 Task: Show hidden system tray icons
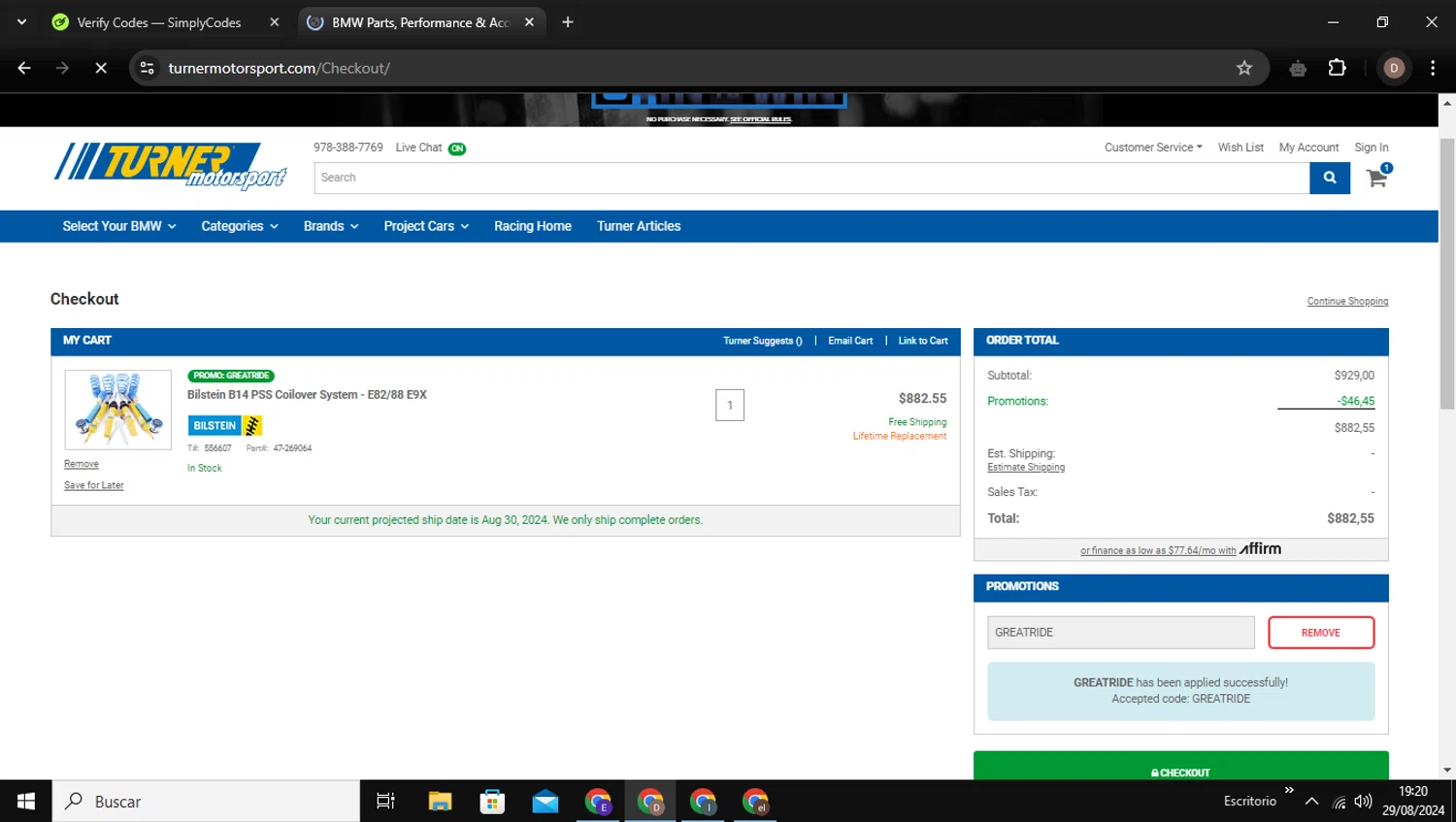1311,802
